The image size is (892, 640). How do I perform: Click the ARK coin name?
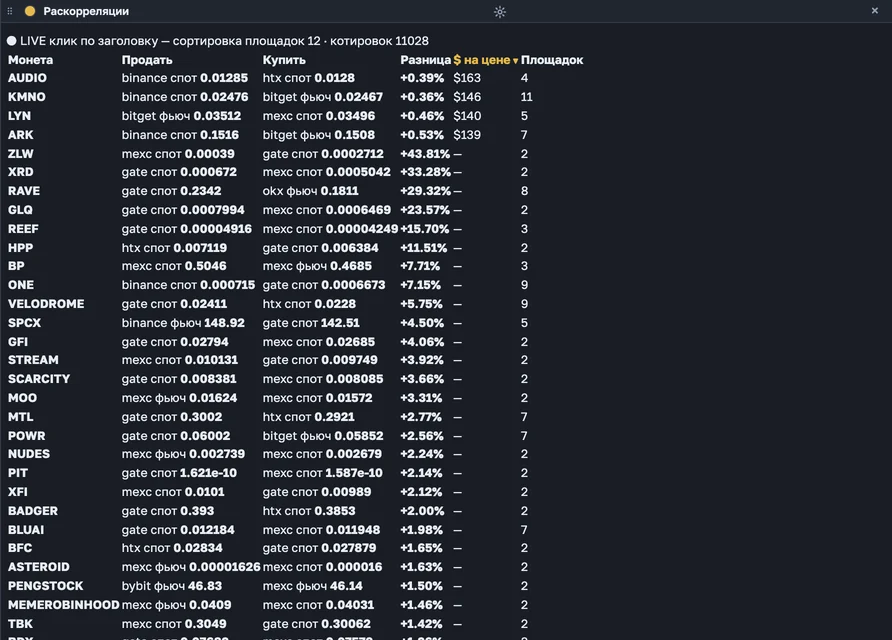[20, 135]
